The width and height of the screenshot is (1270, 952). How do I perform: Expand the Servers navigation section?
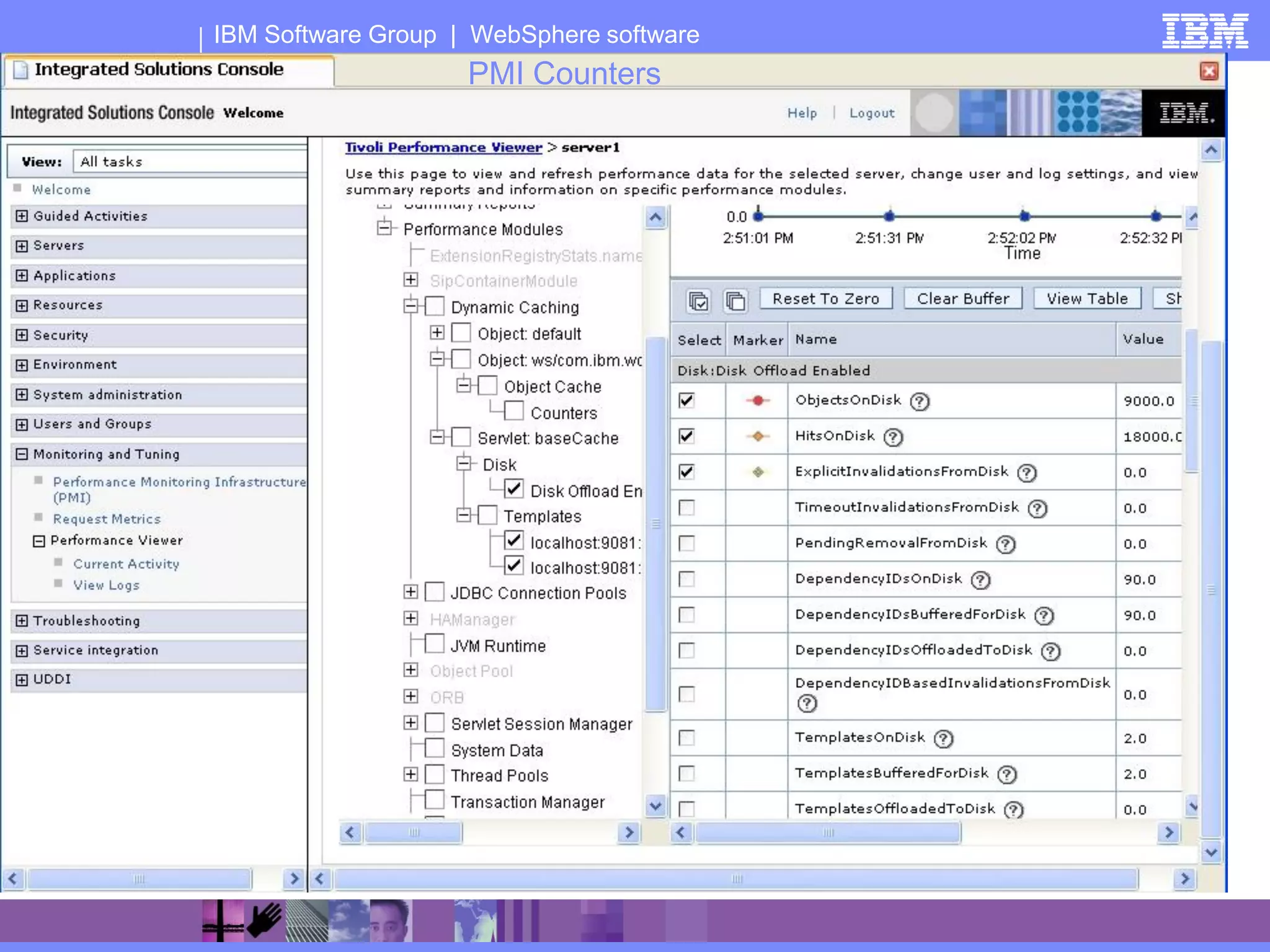click(x=22, y=245)
